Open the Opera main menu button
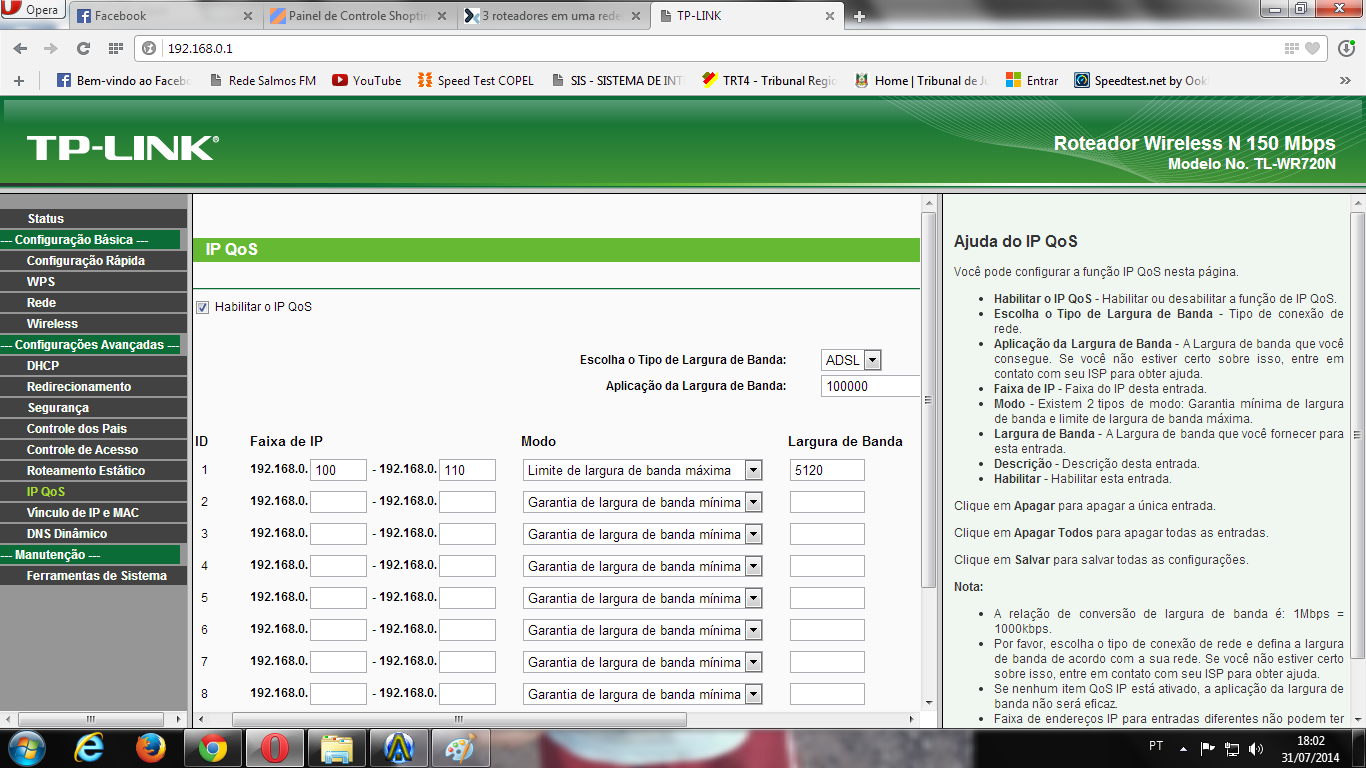1366x768 pixels. click(33, 10)
